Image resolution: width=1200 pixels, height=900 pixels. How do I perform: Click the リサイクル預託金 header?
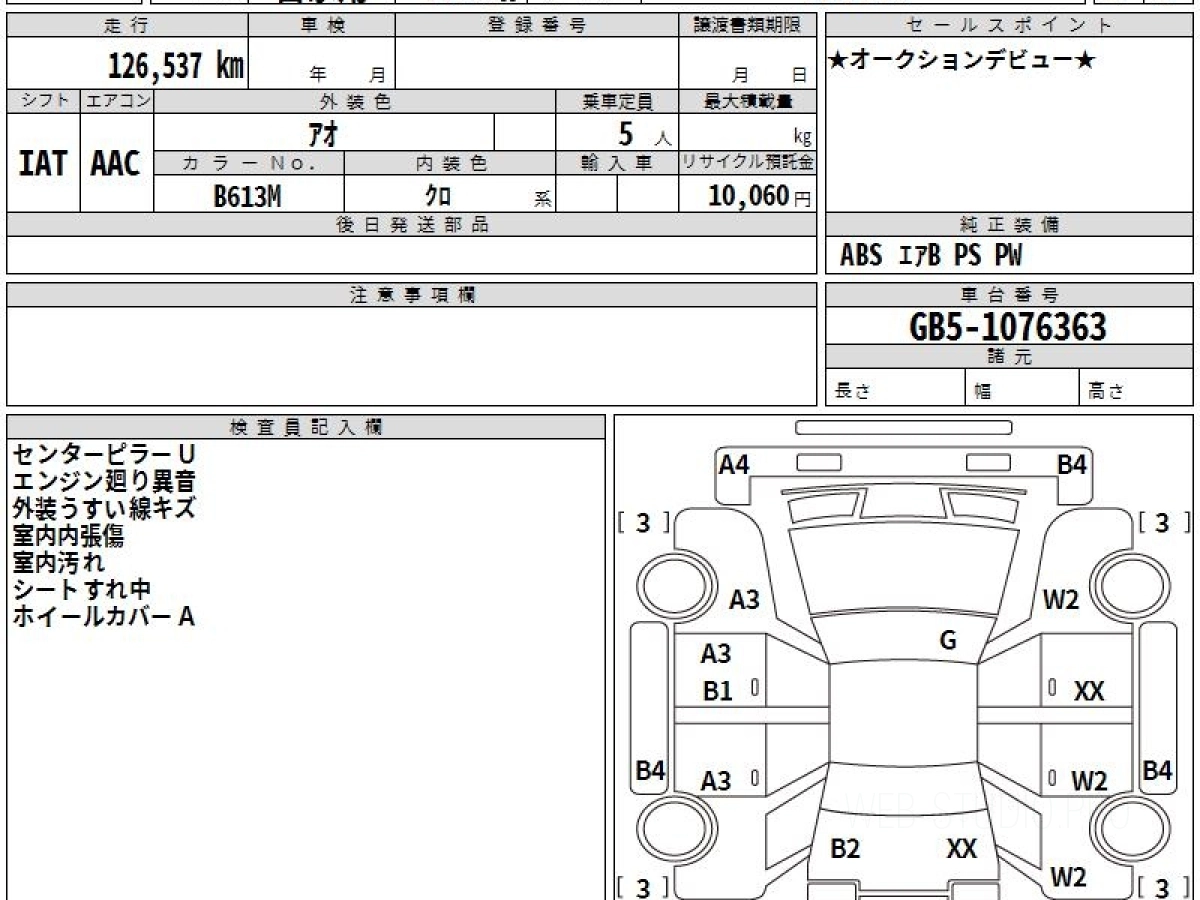click(748, 164)
